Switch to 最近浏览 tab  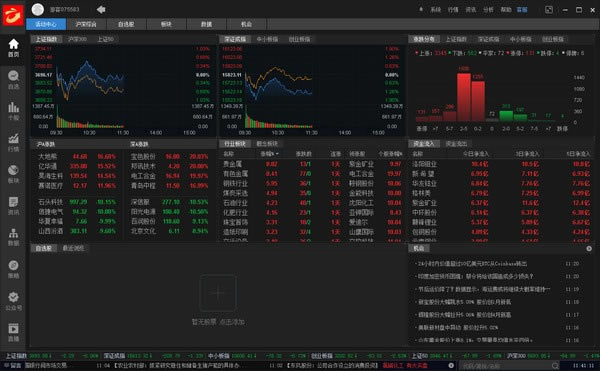[73, 248]
